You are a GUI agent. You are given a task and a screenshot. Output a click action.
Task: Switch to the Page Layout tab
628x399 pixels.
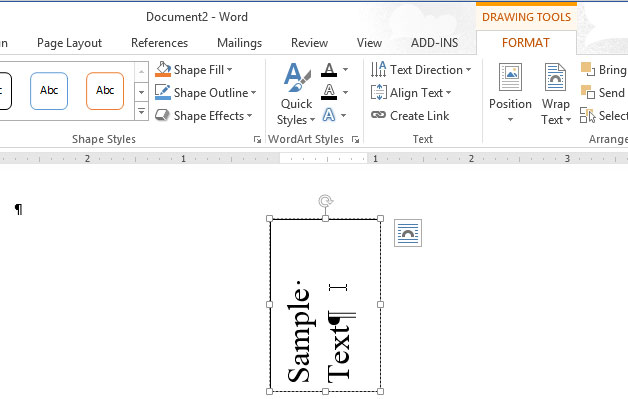[x=69, y=43]
